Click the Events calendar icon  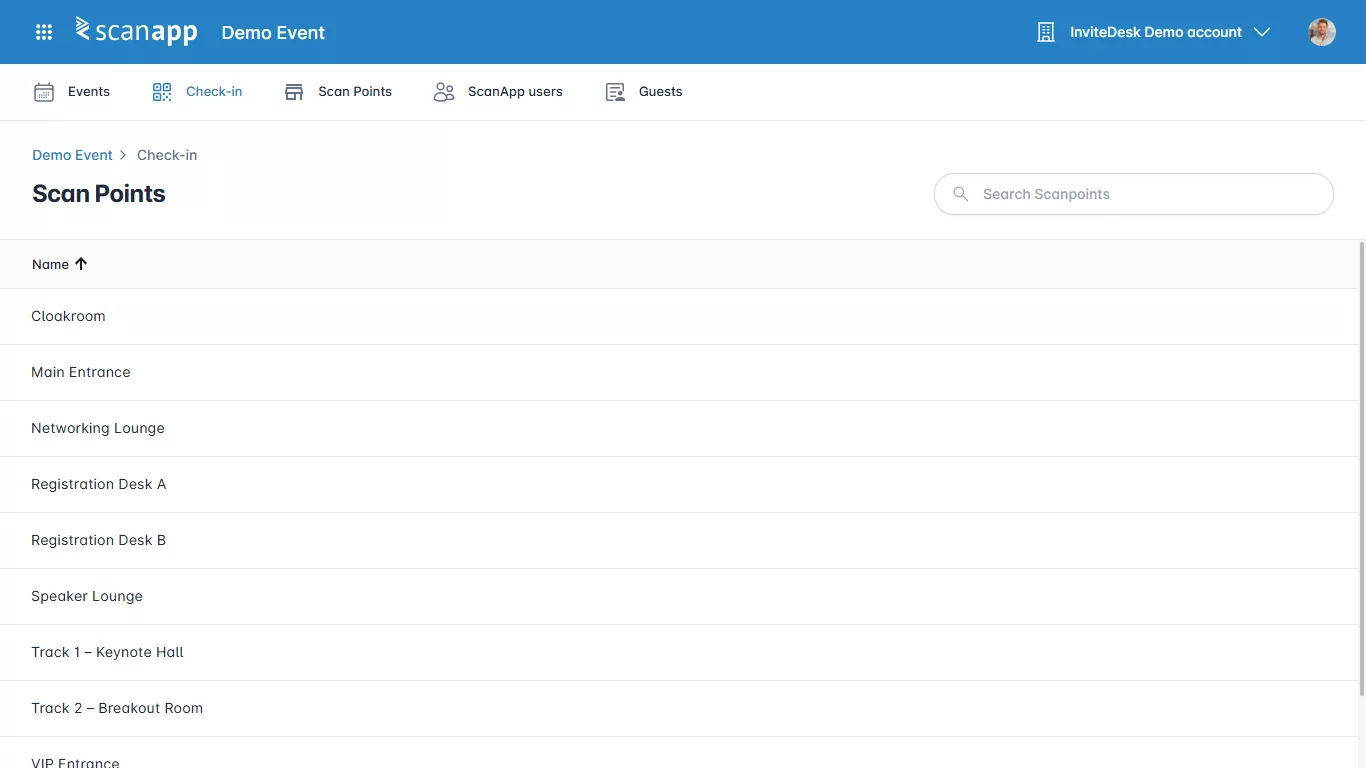click(44, 92)
